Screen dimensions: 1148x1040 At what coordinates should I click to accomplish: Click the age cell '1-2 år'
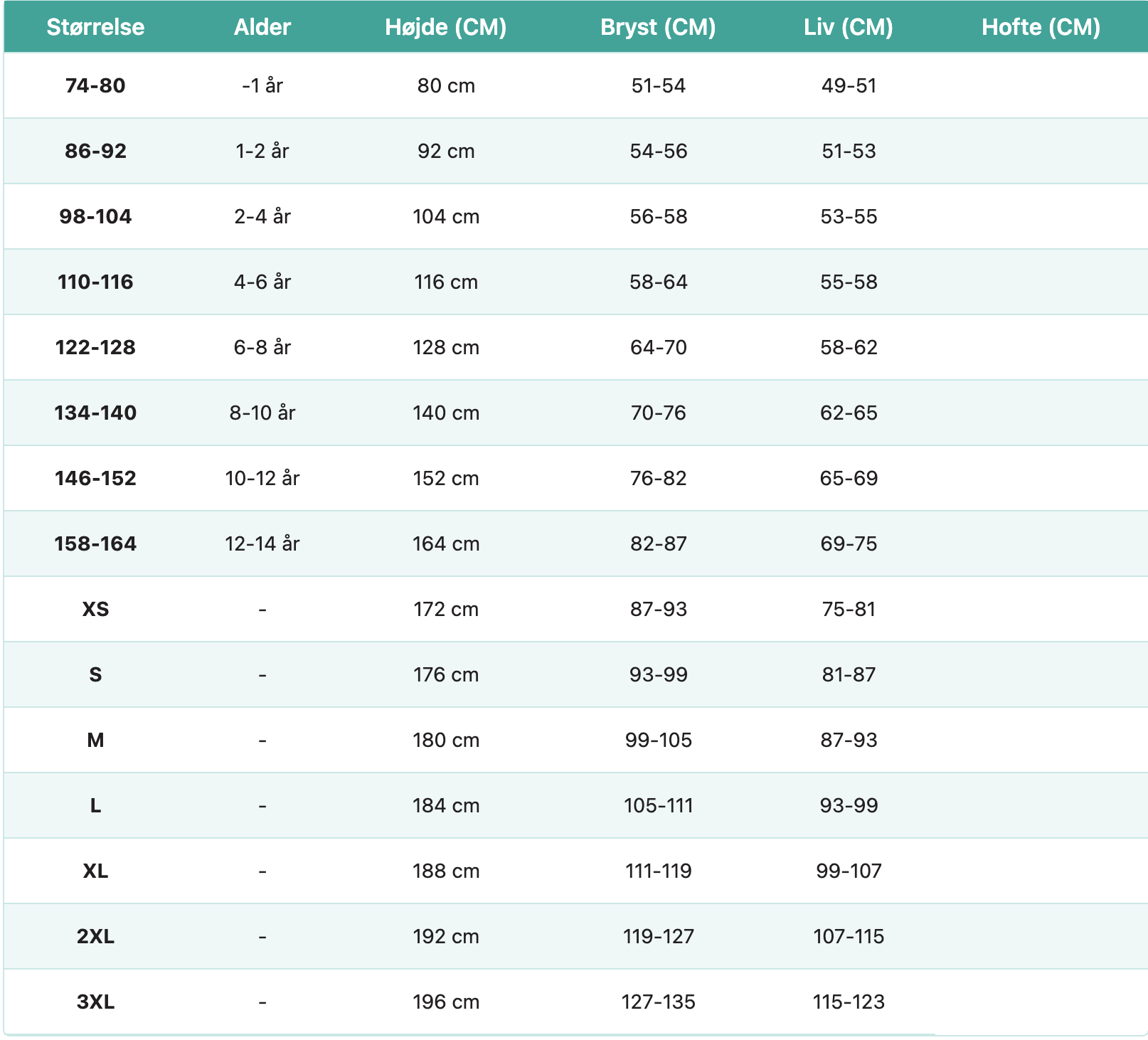pos(262,151)
